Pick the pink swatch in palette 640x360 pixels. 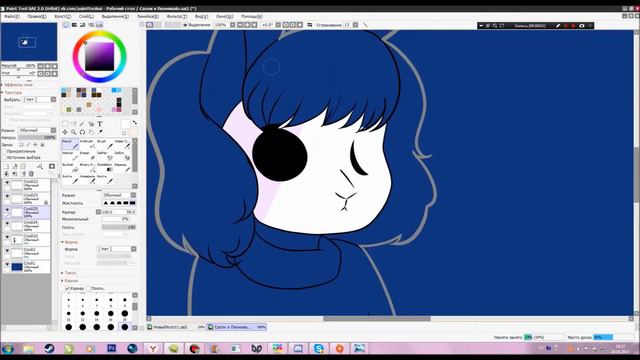coord(99,110)
